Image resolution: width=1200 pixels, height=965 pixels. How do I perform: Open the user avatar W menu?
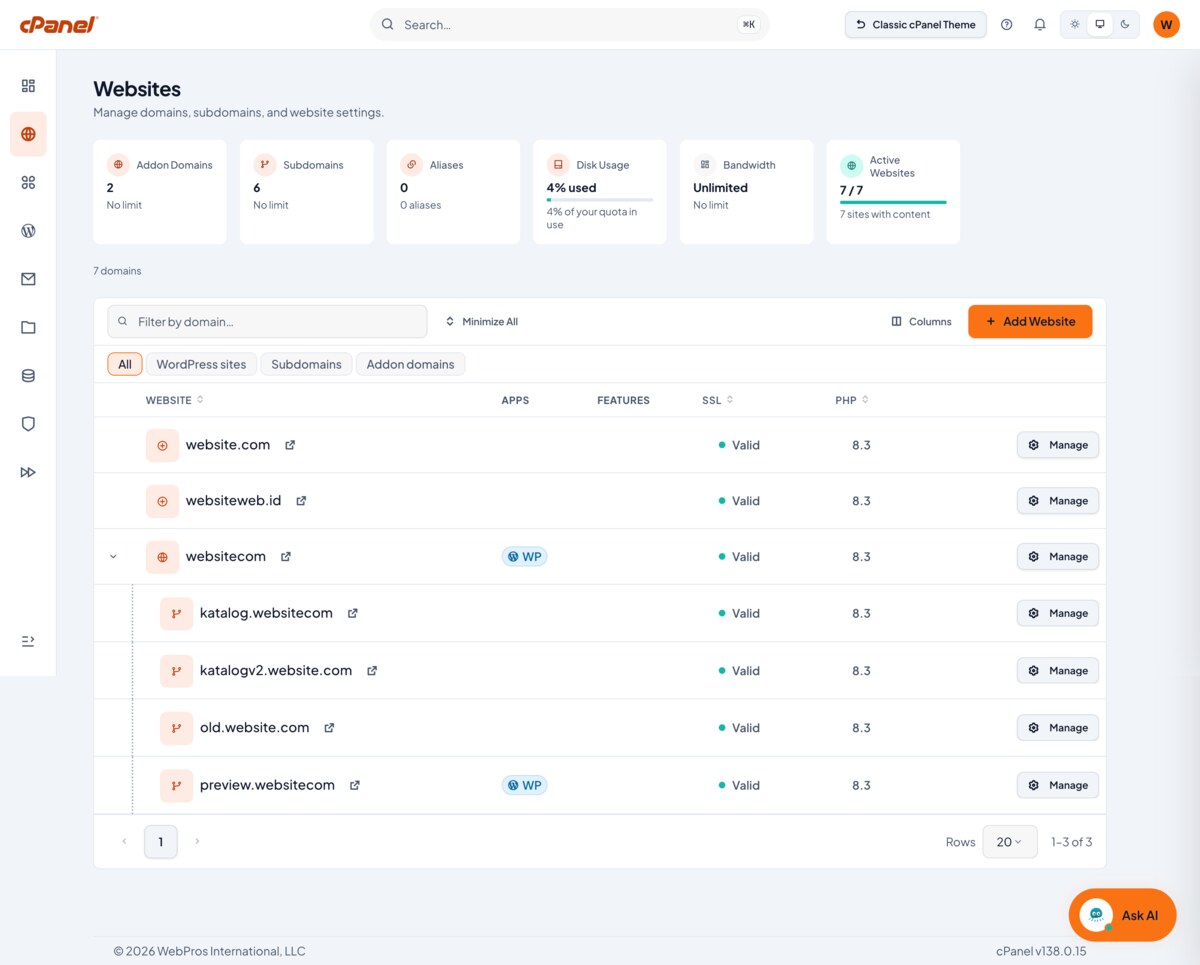1166,24
